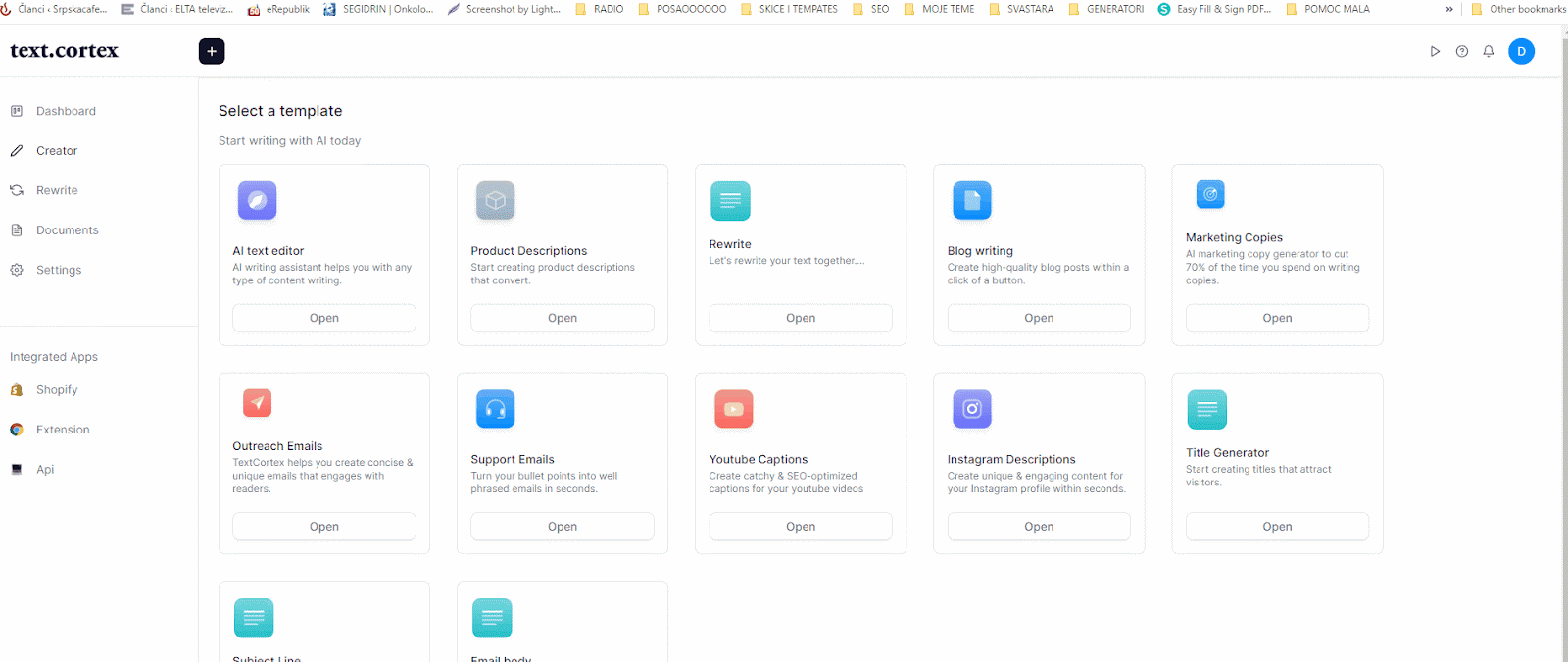Open the Shopify integrated app
This screenshot has height=662, width=1568.
pyautogui.click(x=57, y=389)
